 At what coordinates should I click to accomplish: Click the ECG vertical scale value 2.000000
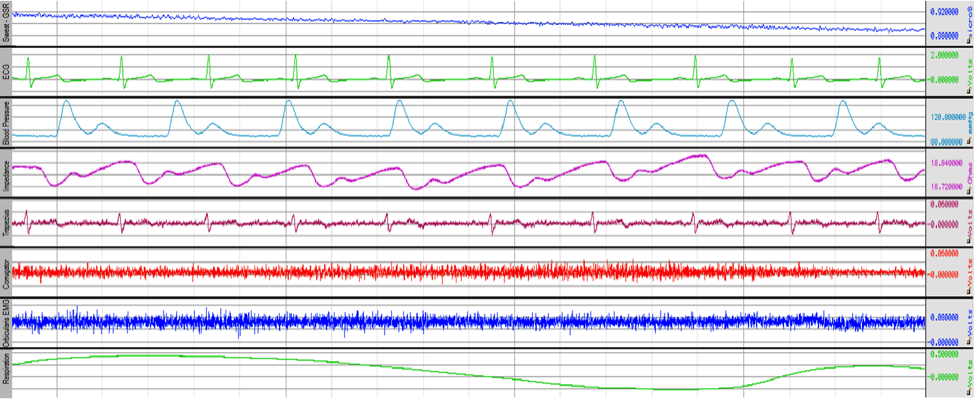[x=943, y=56]
